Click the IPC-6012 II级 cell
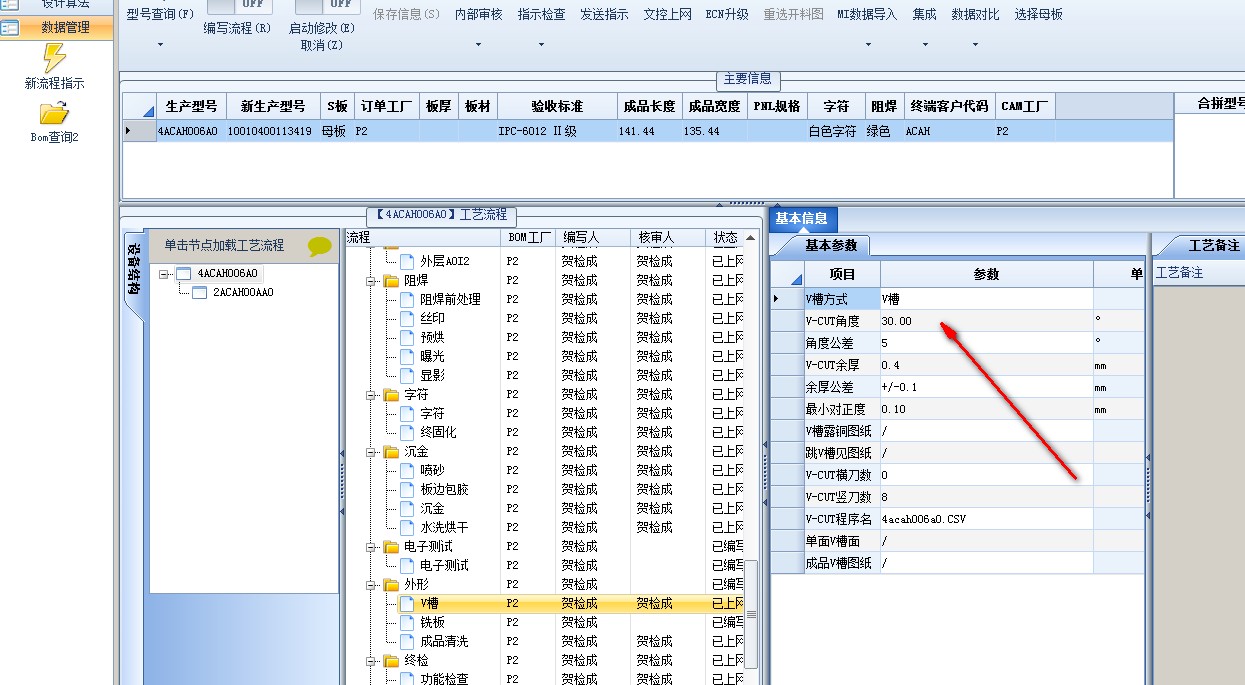This screenshot has height=685, width=1245. (556, 131)
